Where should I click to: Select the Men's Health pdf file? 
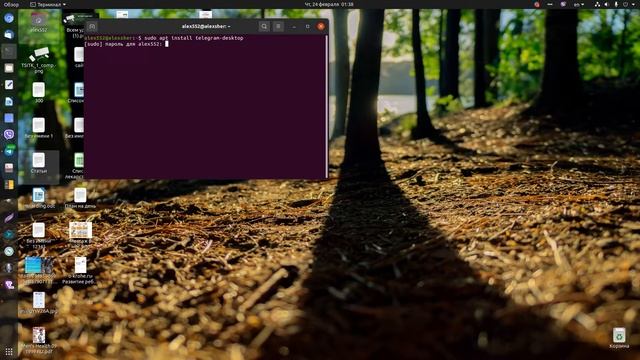39,340
